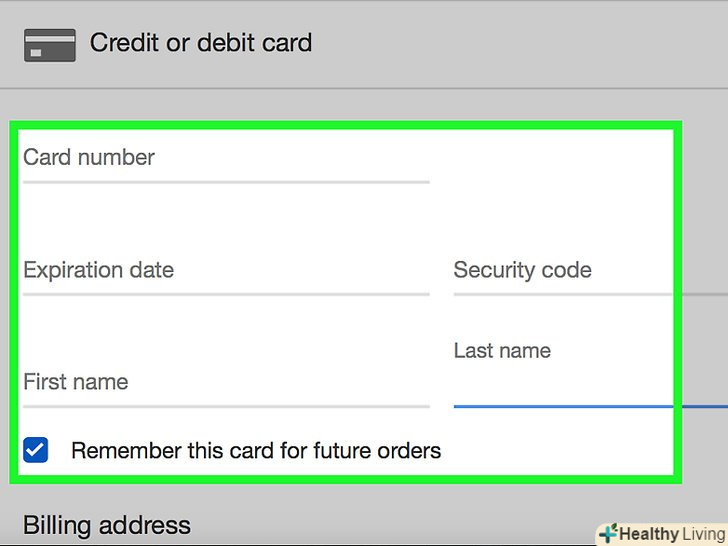The width and height of the screenshot is (728, 546).
Task: Click the underline beneath Card number
Action: (x=226, y=182)
